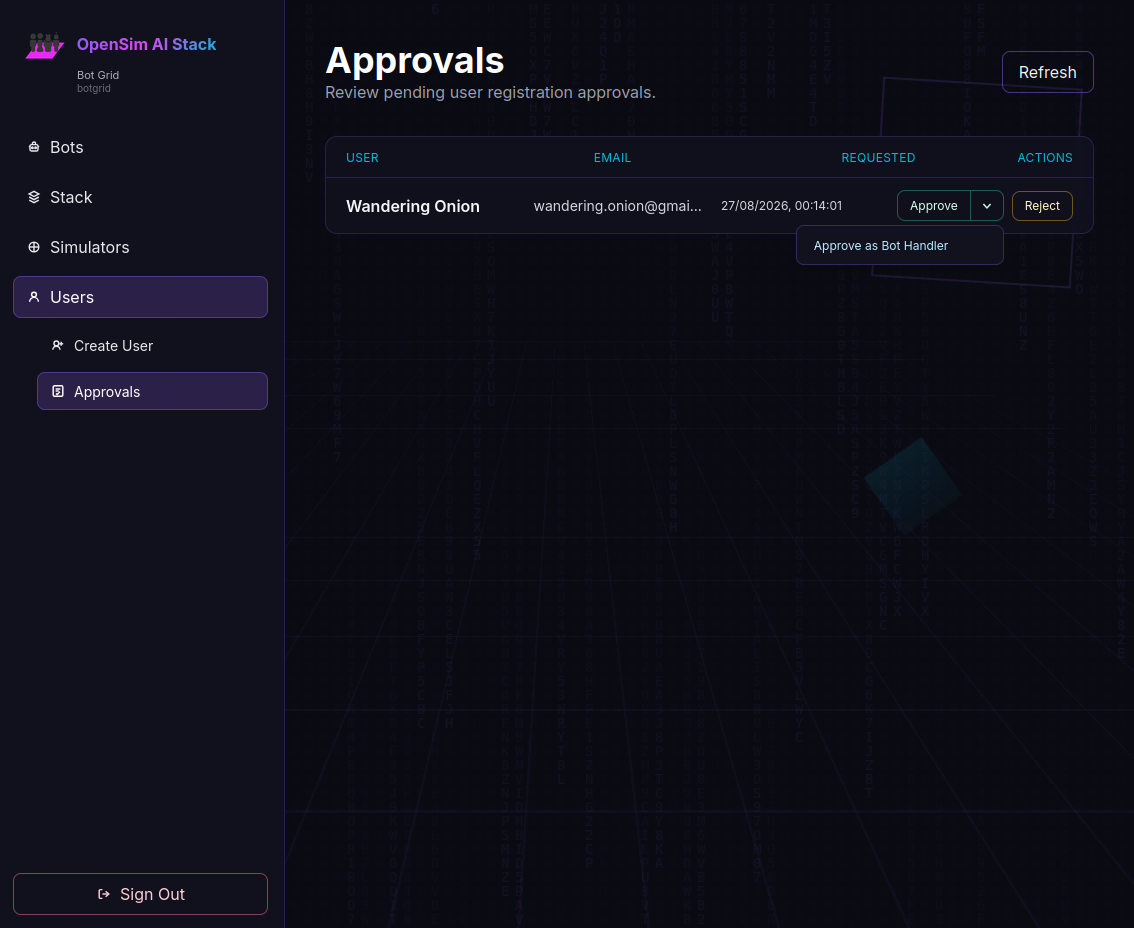Click the wandering.onion@gmai... email cell
Screen dimensions: 1134x928
click(618, 206)
